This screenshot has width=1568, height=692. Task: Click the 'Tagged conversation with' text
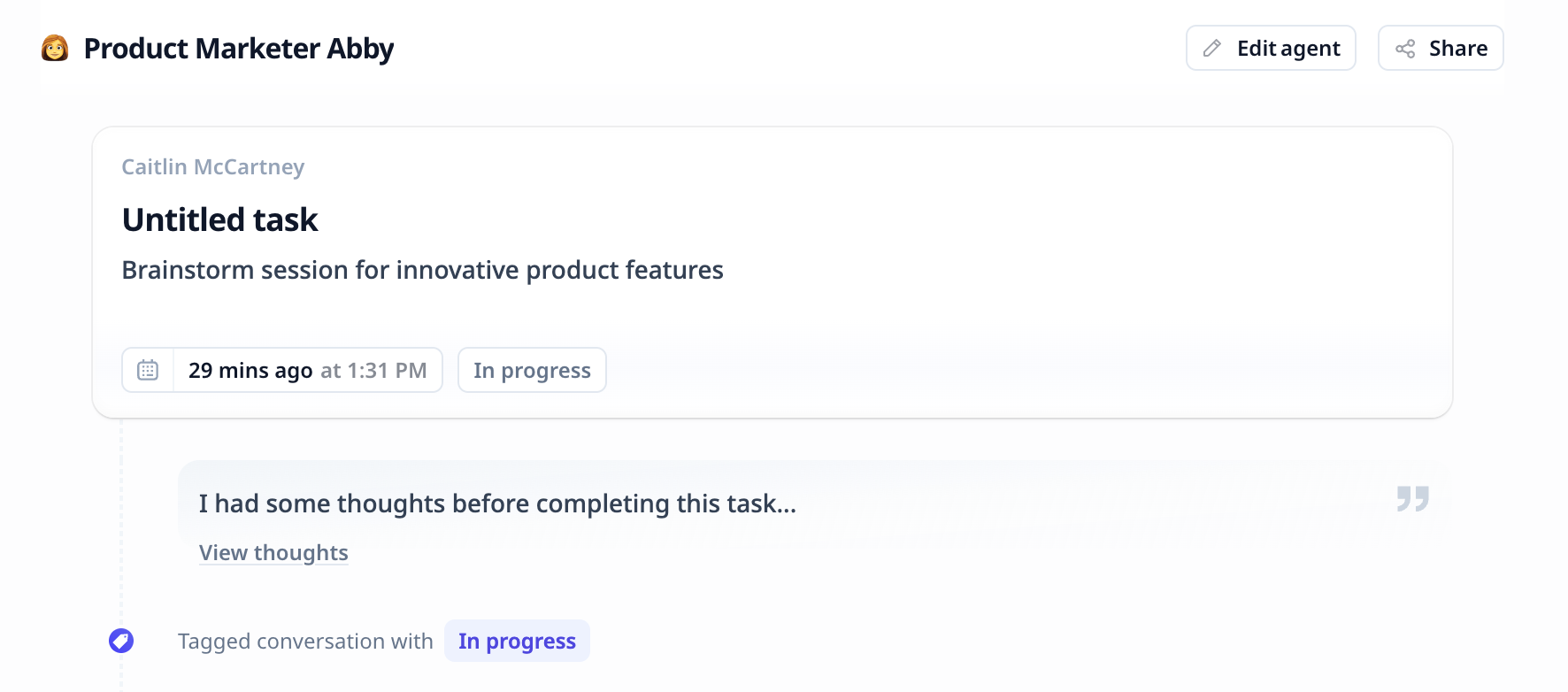click(305, 642)
